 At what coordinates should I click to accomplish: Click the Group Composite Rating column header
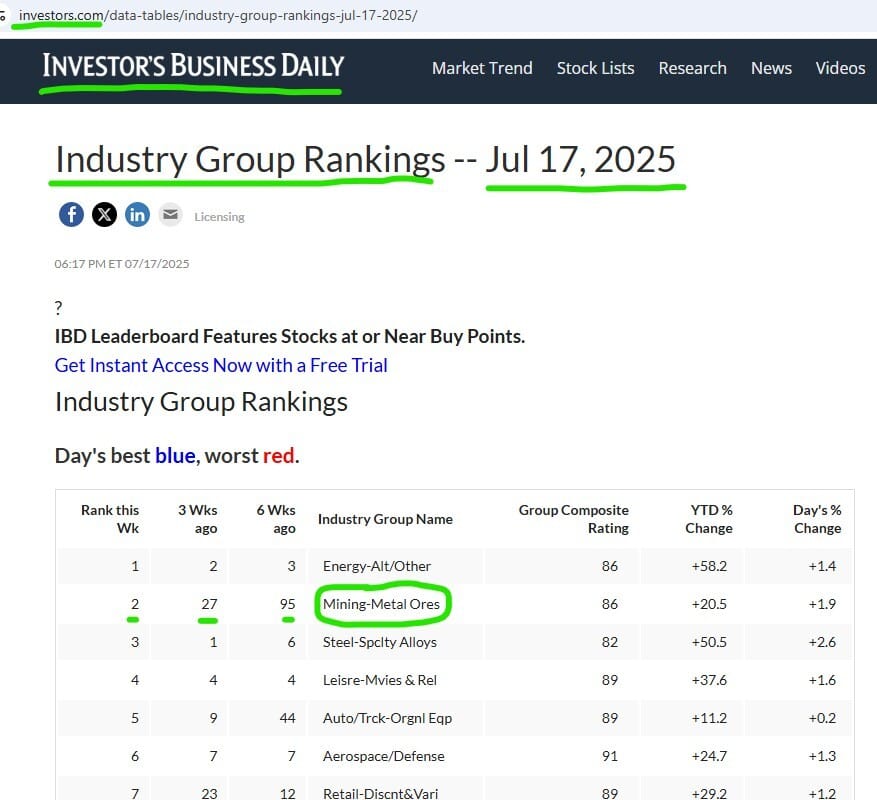tap(573, 519)
